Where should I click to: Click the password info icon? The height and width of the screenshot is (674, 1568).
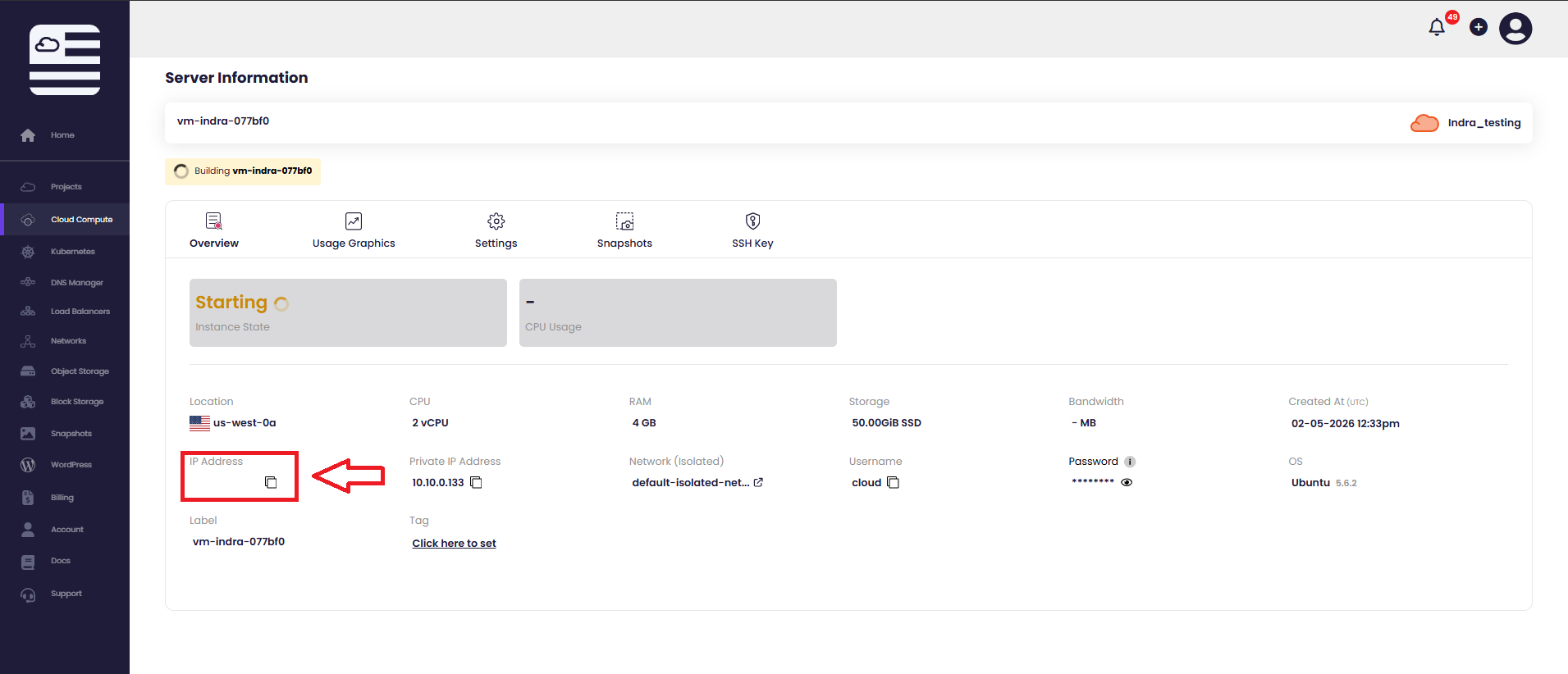point(1130,462)
